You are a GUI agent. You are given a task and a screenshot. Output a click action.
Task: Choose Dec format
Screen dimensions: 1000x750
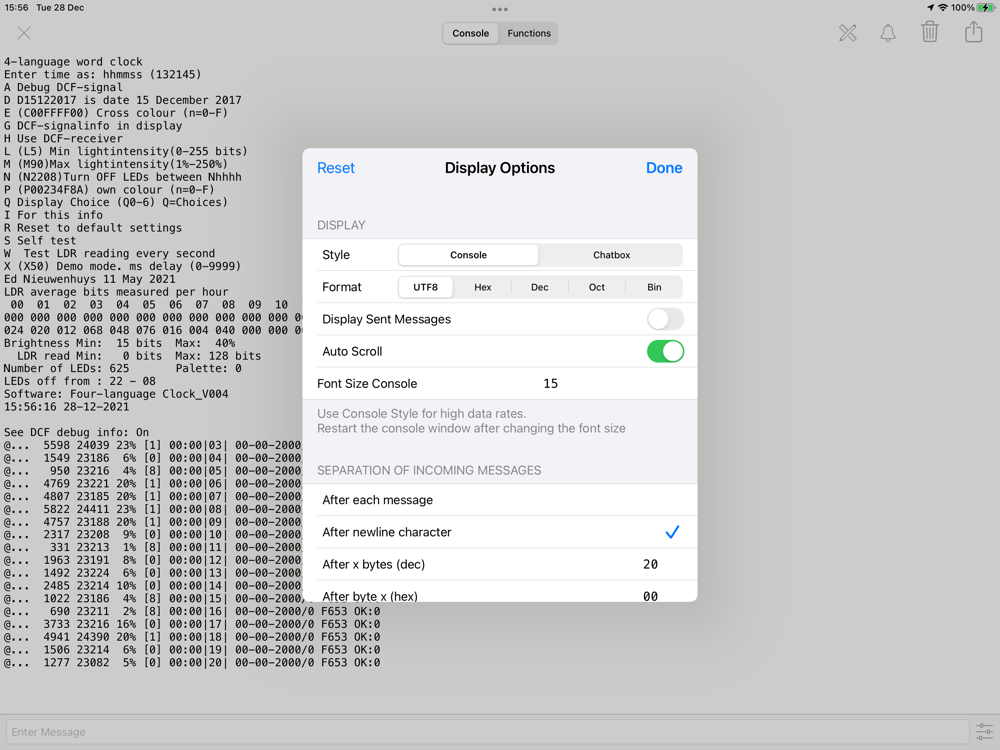click(x=540, y=287)
